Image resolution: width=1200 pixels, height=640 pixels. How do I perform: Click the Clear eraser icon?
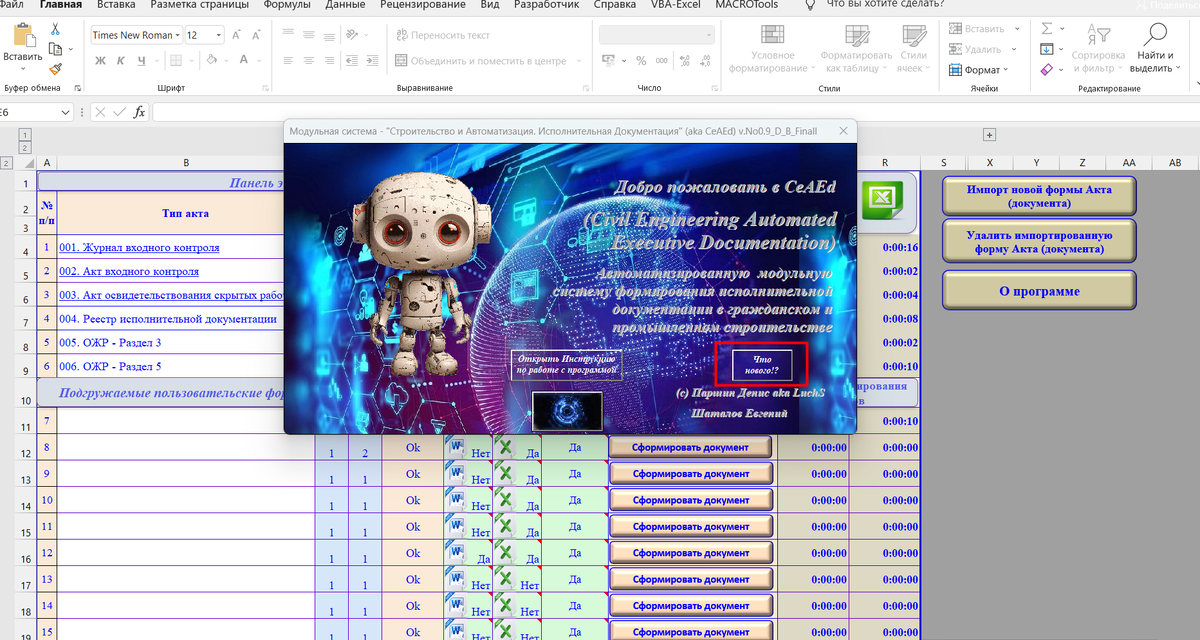[1046, 70]
